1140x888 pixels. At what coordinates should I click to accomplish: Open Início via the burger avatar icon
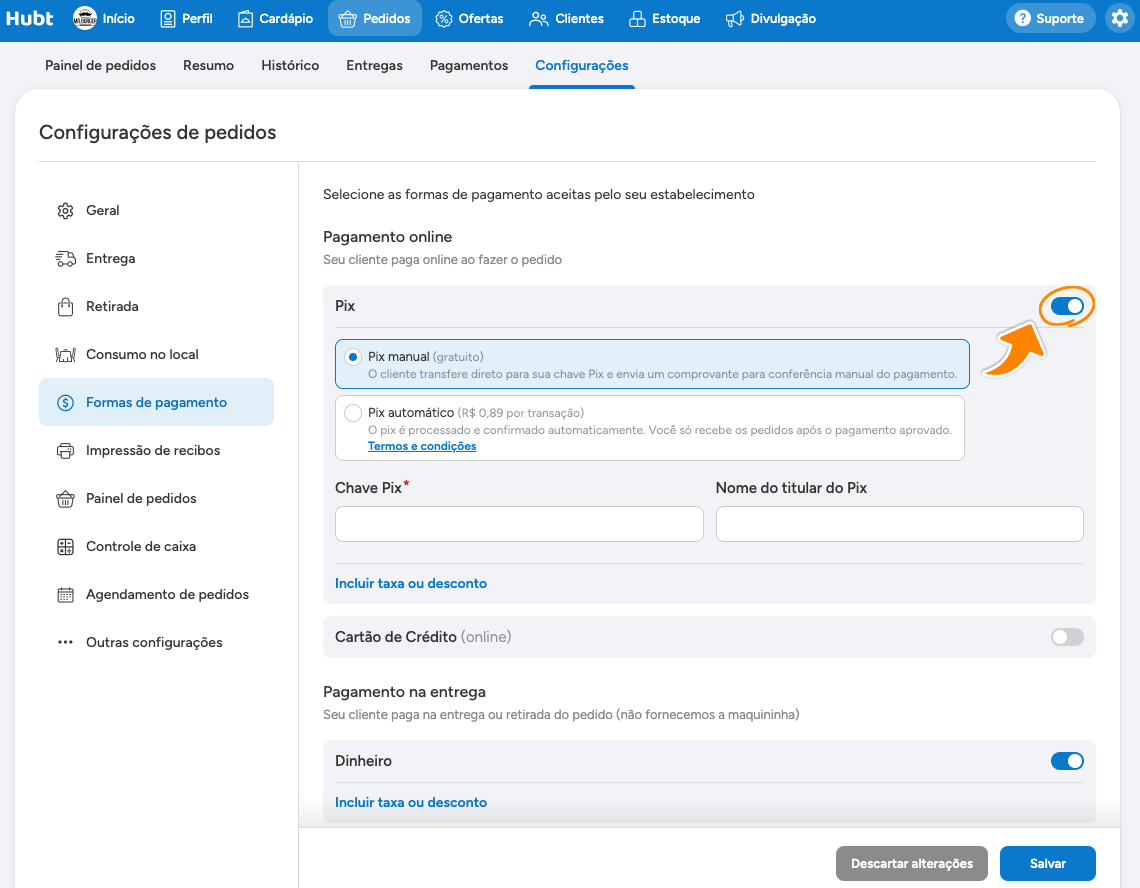click(x=85, y=18)
